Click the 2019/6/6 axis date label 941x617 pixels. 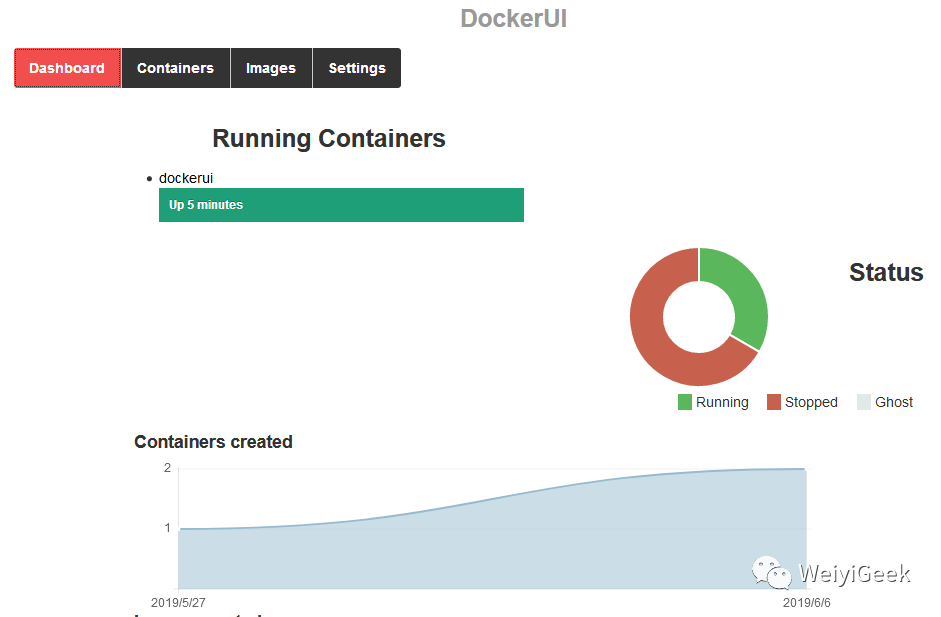(807, 603)
